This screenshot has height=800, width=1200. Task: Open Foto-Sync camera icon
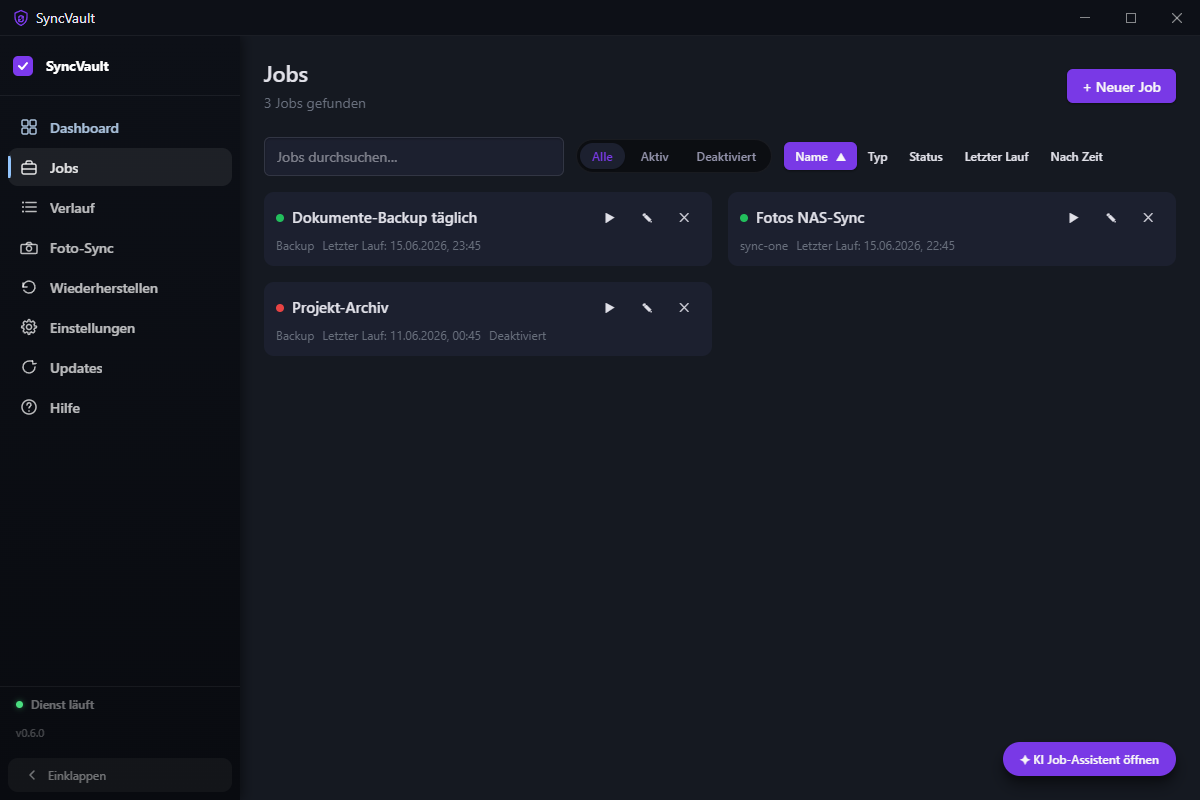click(x=30, y=248)
